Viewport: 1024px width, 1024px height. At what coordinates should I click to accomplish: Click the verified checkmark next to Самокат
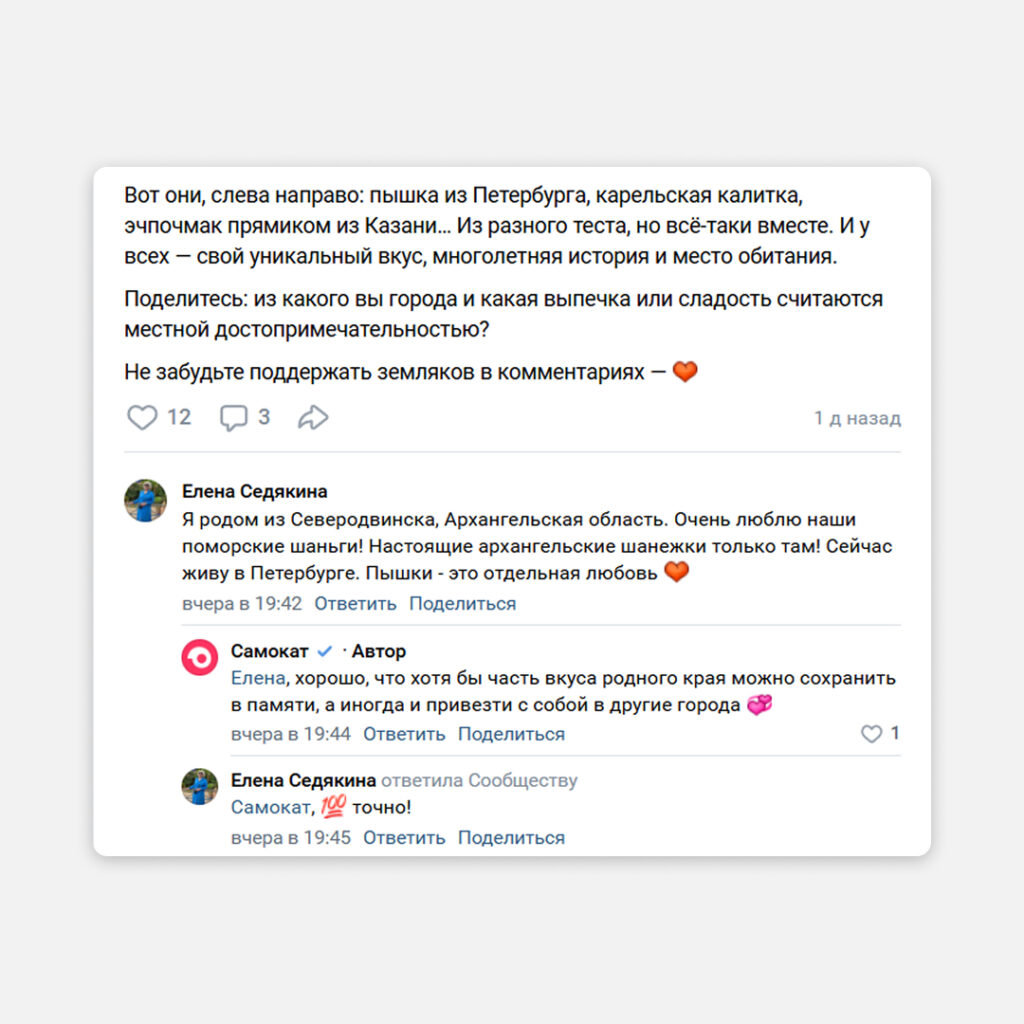tap(325, 651)
